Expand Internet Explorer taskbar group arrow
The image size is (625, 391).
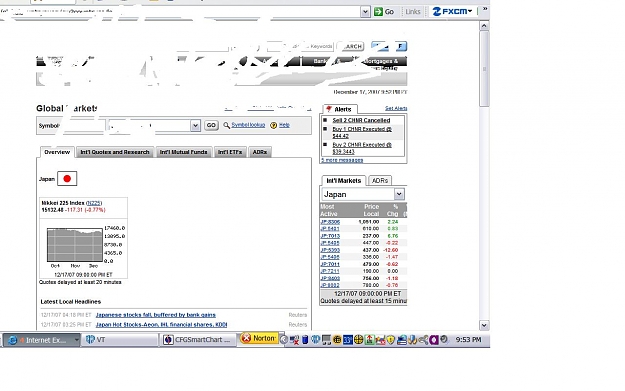(76, 340)
